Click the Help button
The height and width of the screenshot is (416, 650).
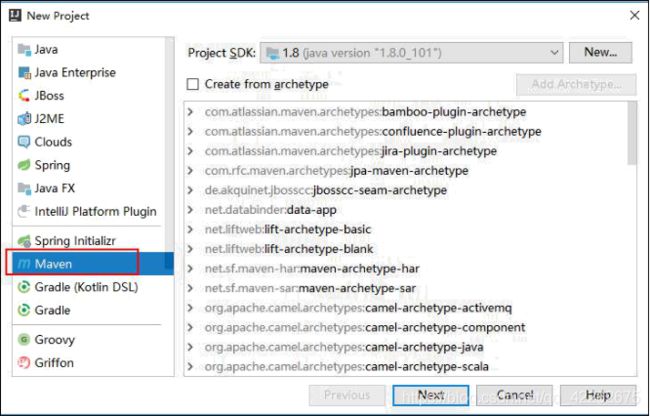click(598, 395)
